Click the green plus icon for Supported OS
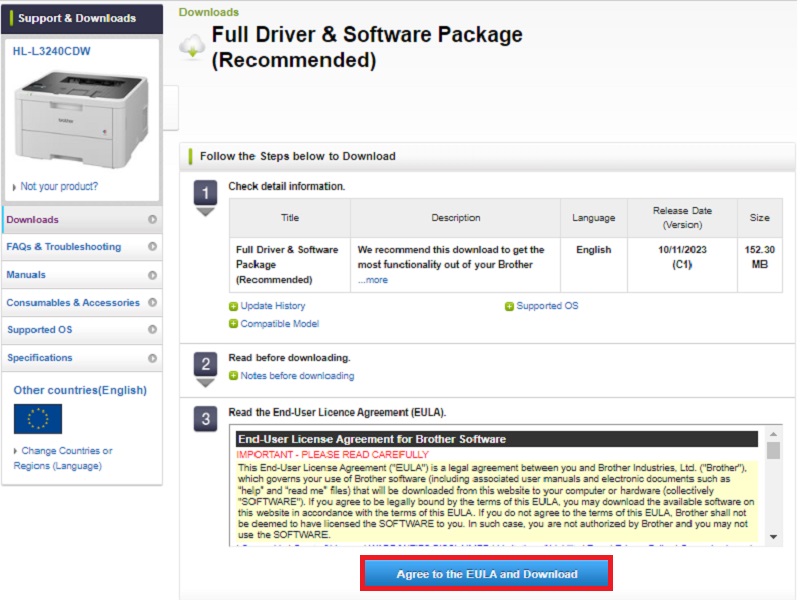The height and width of the screenshot is (600, 800). coord(509,306)
